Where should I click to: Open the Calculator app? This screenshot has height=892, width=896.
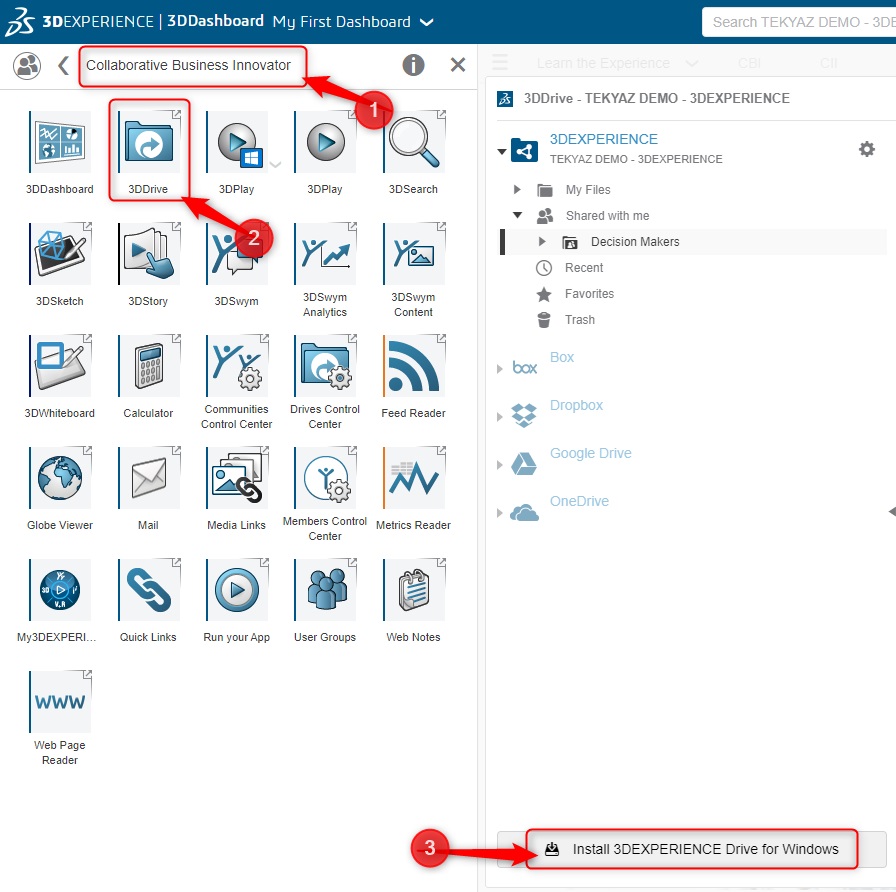pyautogui.click(x=149, y=366)
